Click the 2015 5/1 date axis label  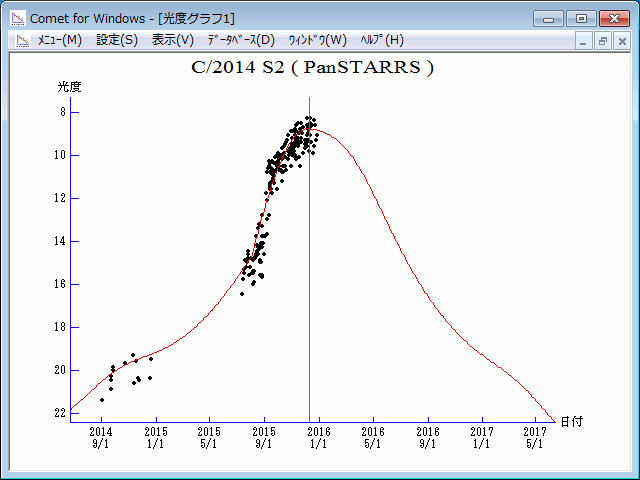tap(209, 438)
